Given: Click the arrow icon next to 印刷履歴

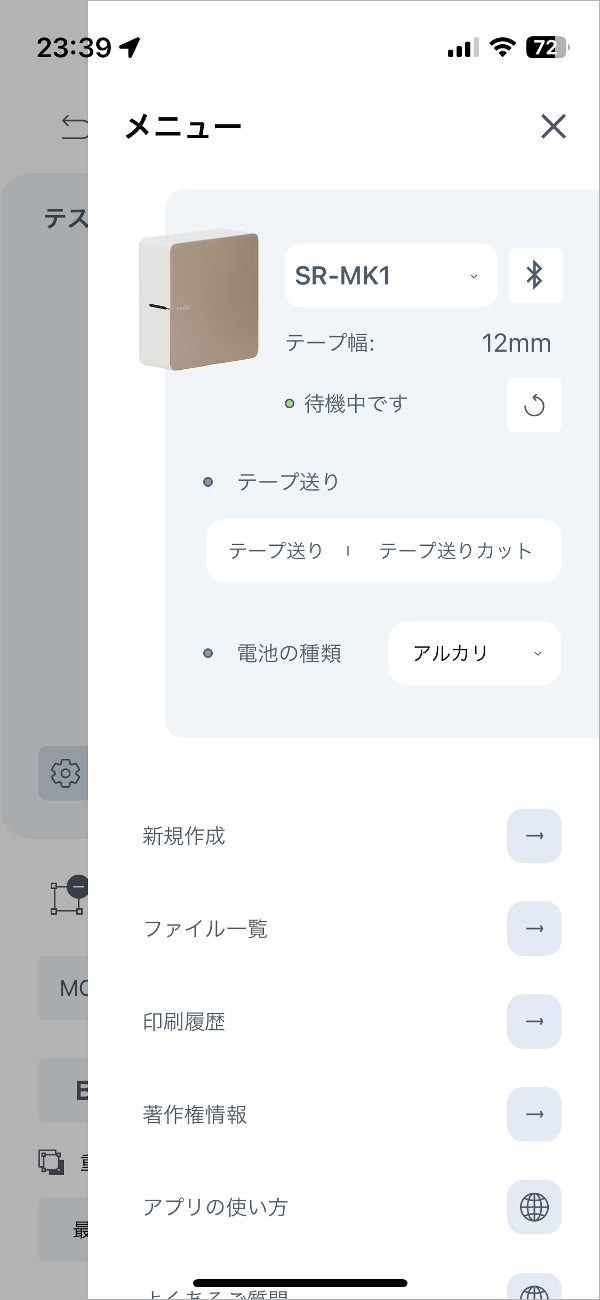Looking at the screenshot, I should [534, 1021].
